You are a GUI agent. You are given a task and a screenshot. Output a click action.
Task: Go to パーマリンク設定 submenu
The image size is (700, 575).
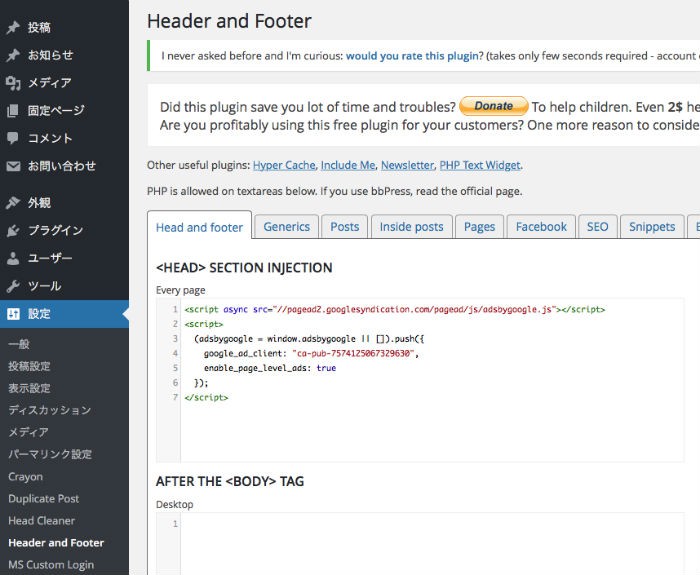click(50, 454)
